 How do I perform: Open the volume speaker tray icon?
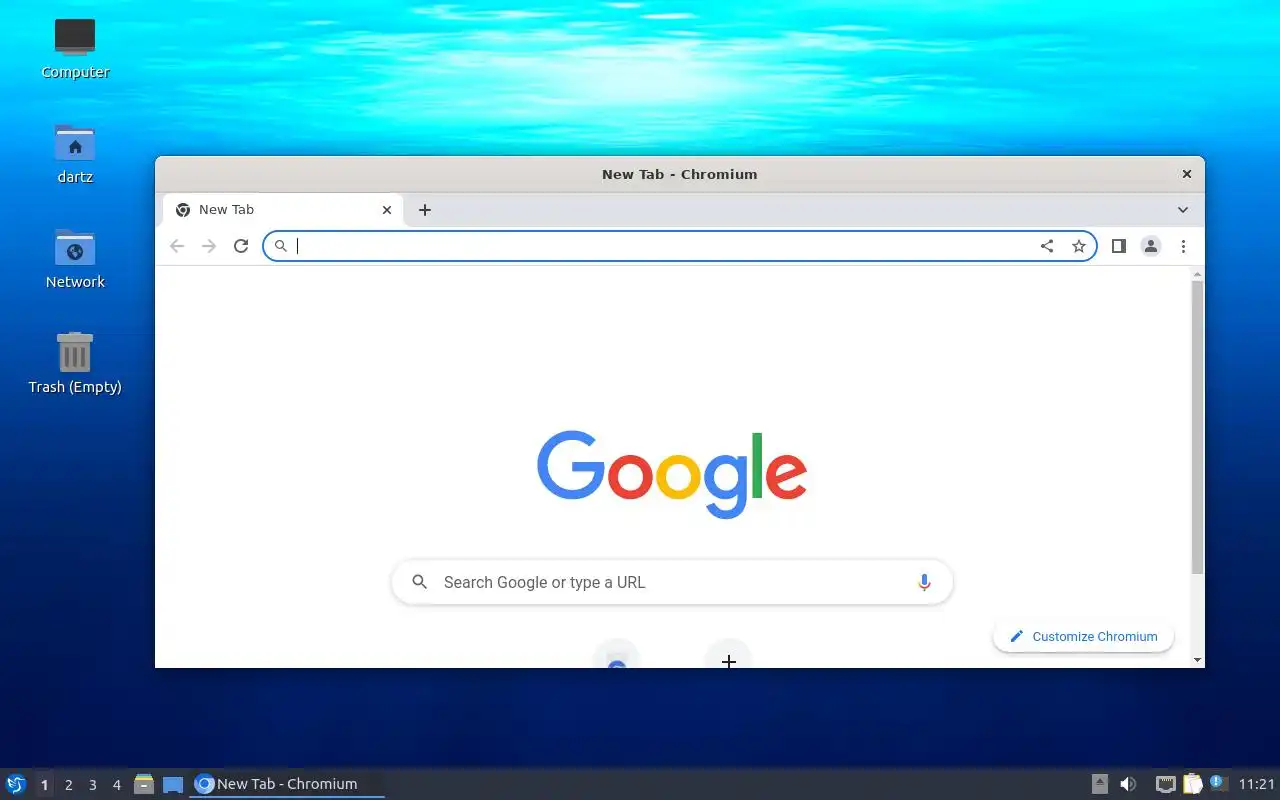coord(1128,784)
